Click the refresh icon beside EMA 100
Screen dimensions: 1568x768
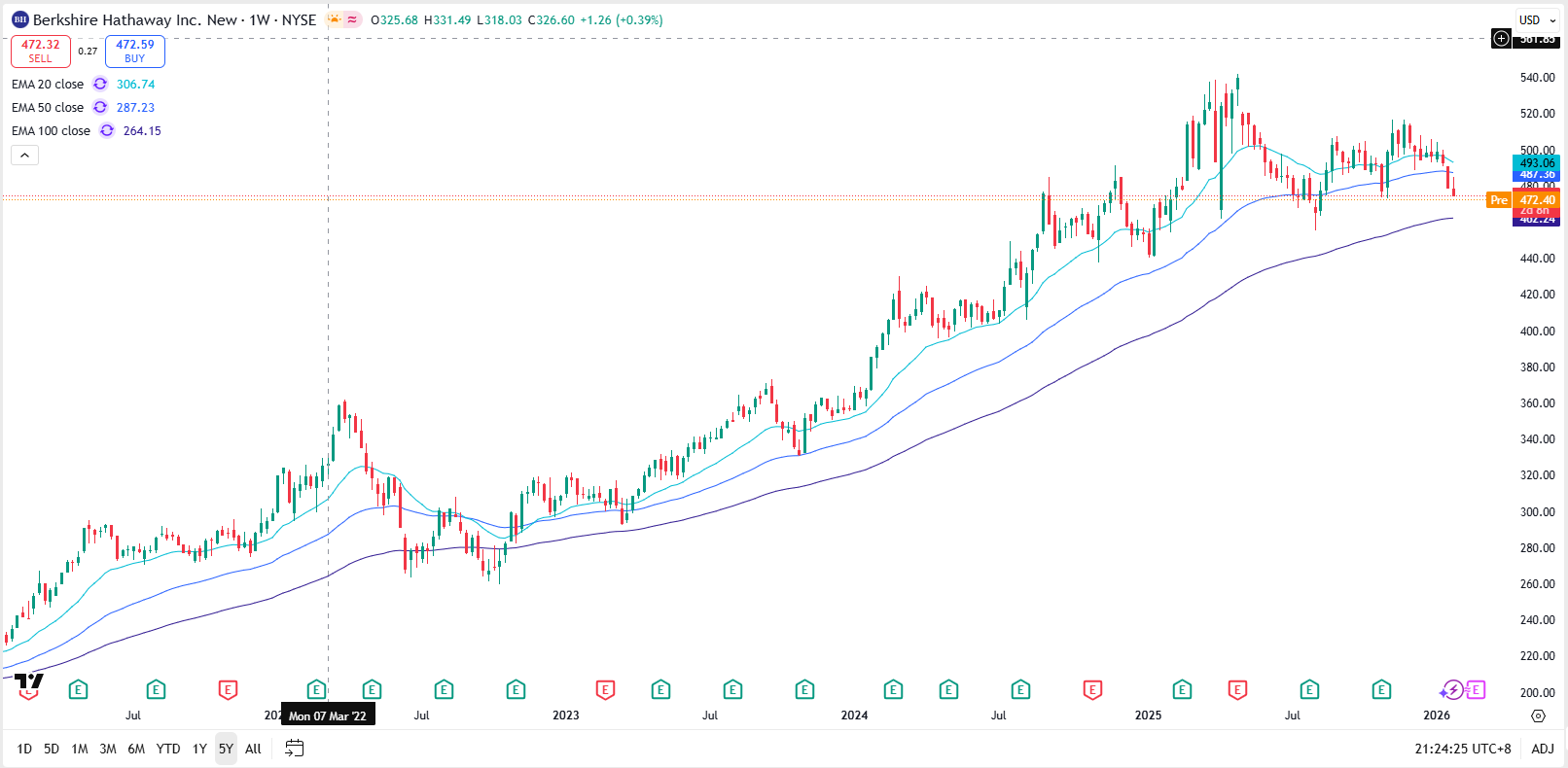pos(107,131)
